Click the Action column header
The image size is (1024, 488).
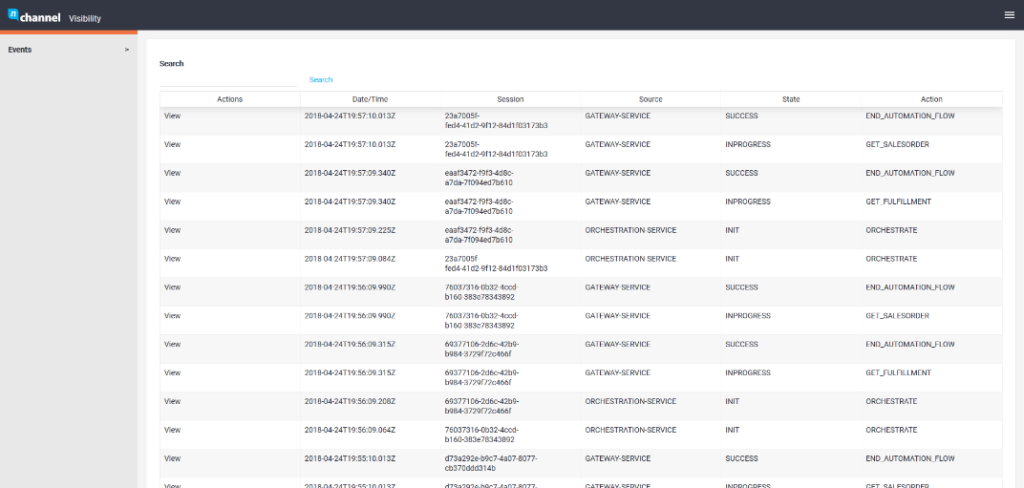[931, 99]
